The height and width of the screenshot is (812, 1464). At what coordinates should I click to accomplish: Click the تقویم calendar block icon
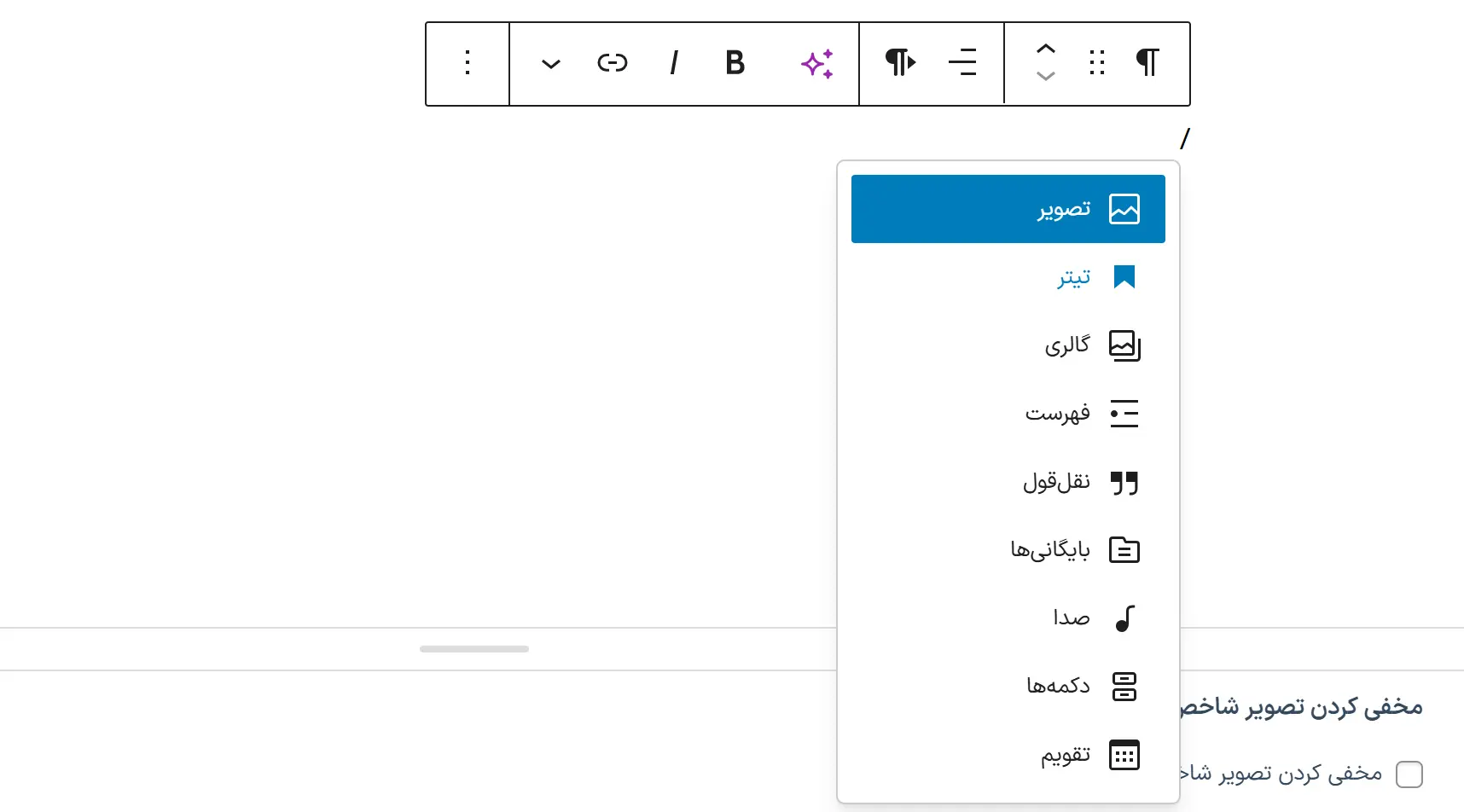click(x=1125, y=754)
